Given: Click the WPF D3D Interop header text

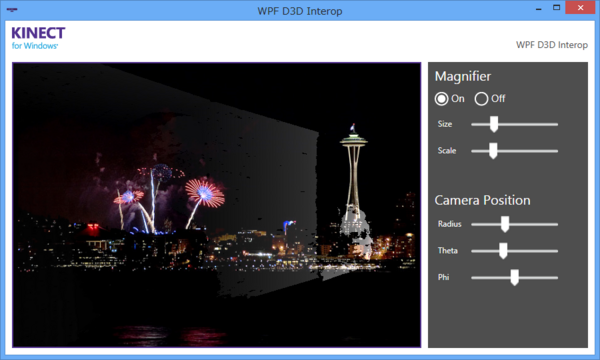Looking at the screenshot, I should (x=552, y=45).
